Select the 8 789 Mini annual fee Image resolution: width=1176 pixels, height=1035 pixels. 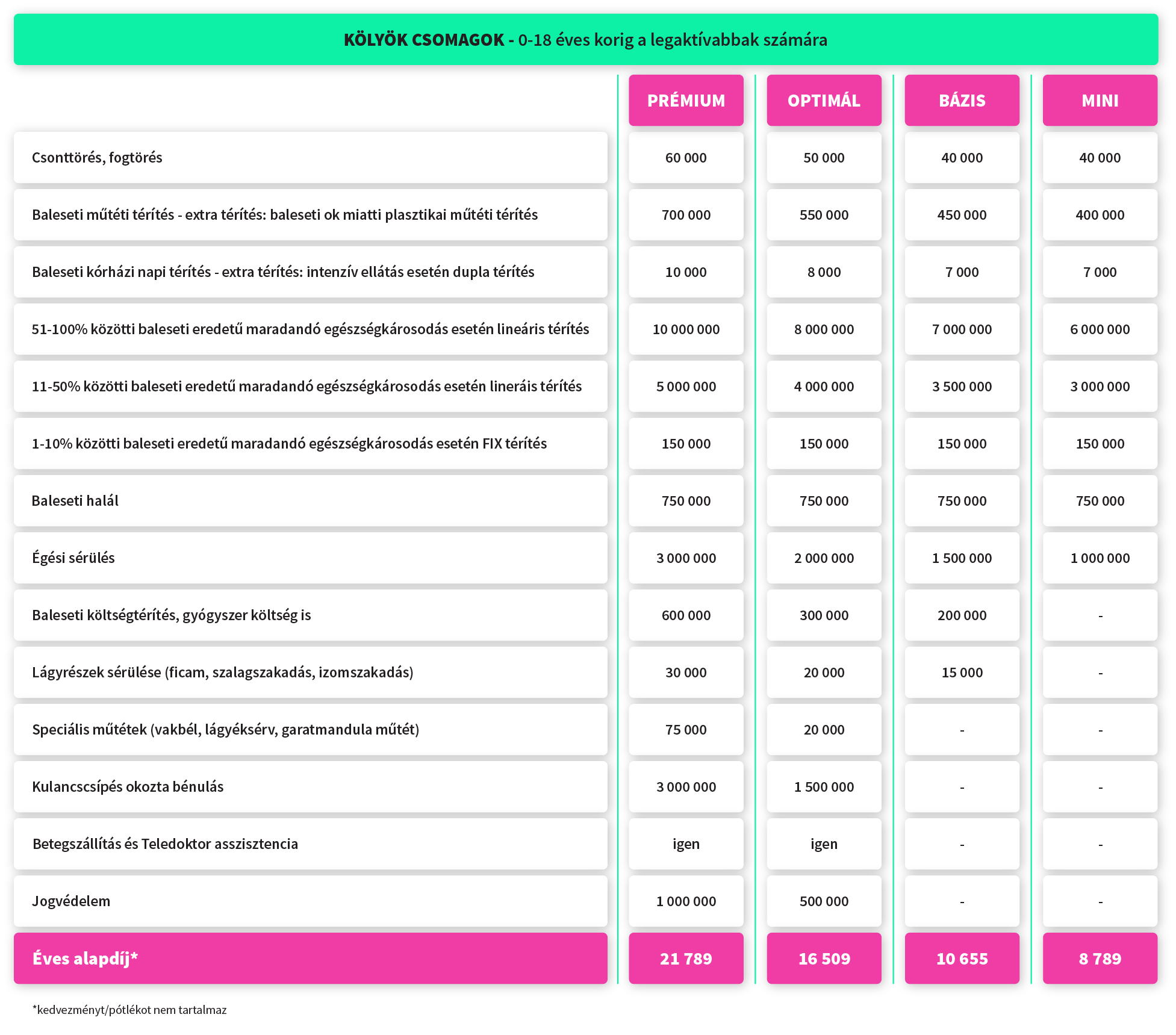[x=1100, y=959]
